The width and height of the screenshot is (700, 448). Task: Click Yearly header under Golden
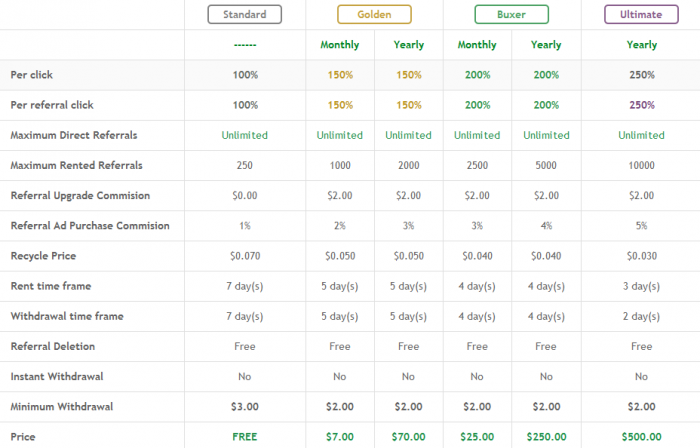408,45
